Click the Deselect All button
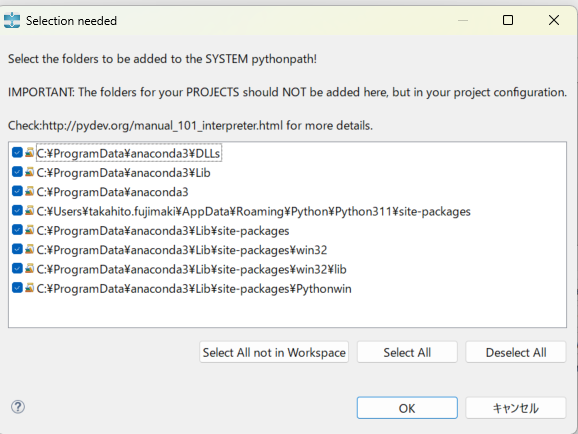The height and width of the screenshot is (434, 578). tap(516, 352)
